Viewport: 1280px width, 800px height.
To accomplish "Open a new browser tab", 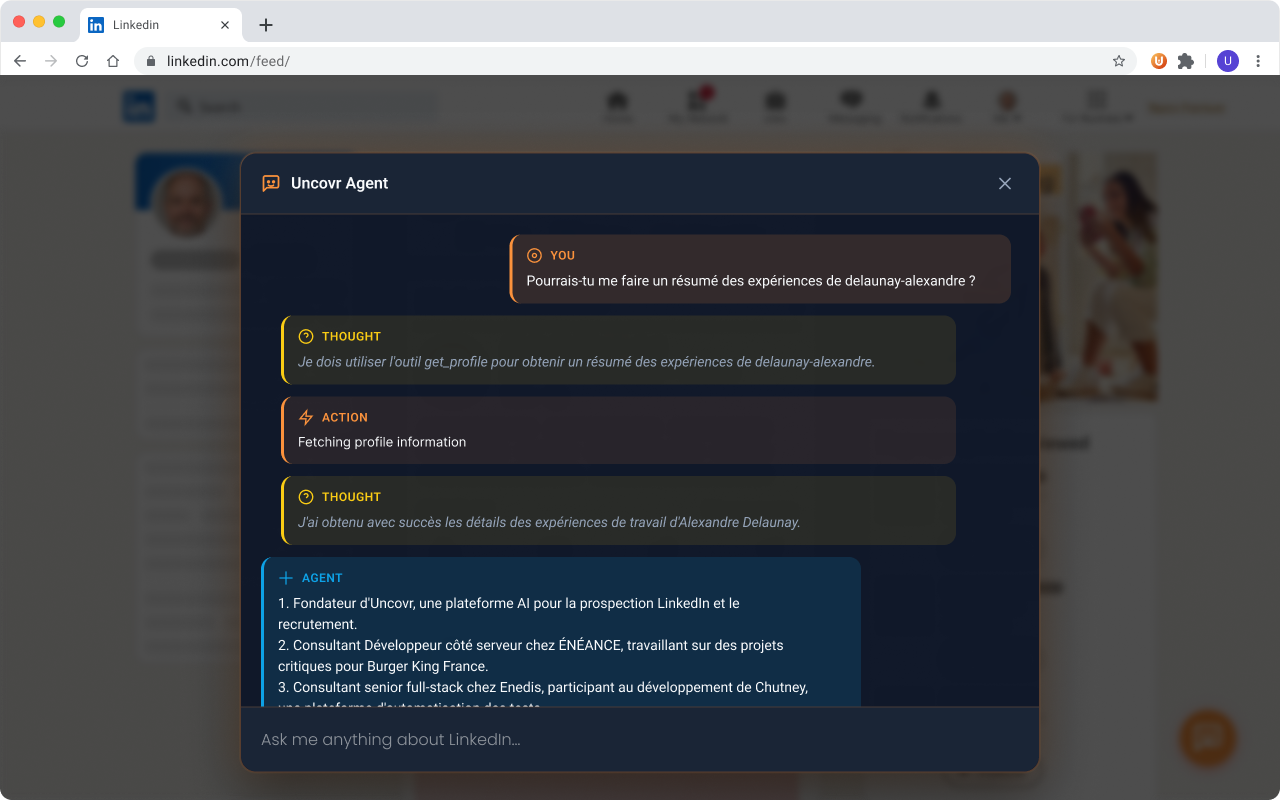I will click(x=265, y=25).
